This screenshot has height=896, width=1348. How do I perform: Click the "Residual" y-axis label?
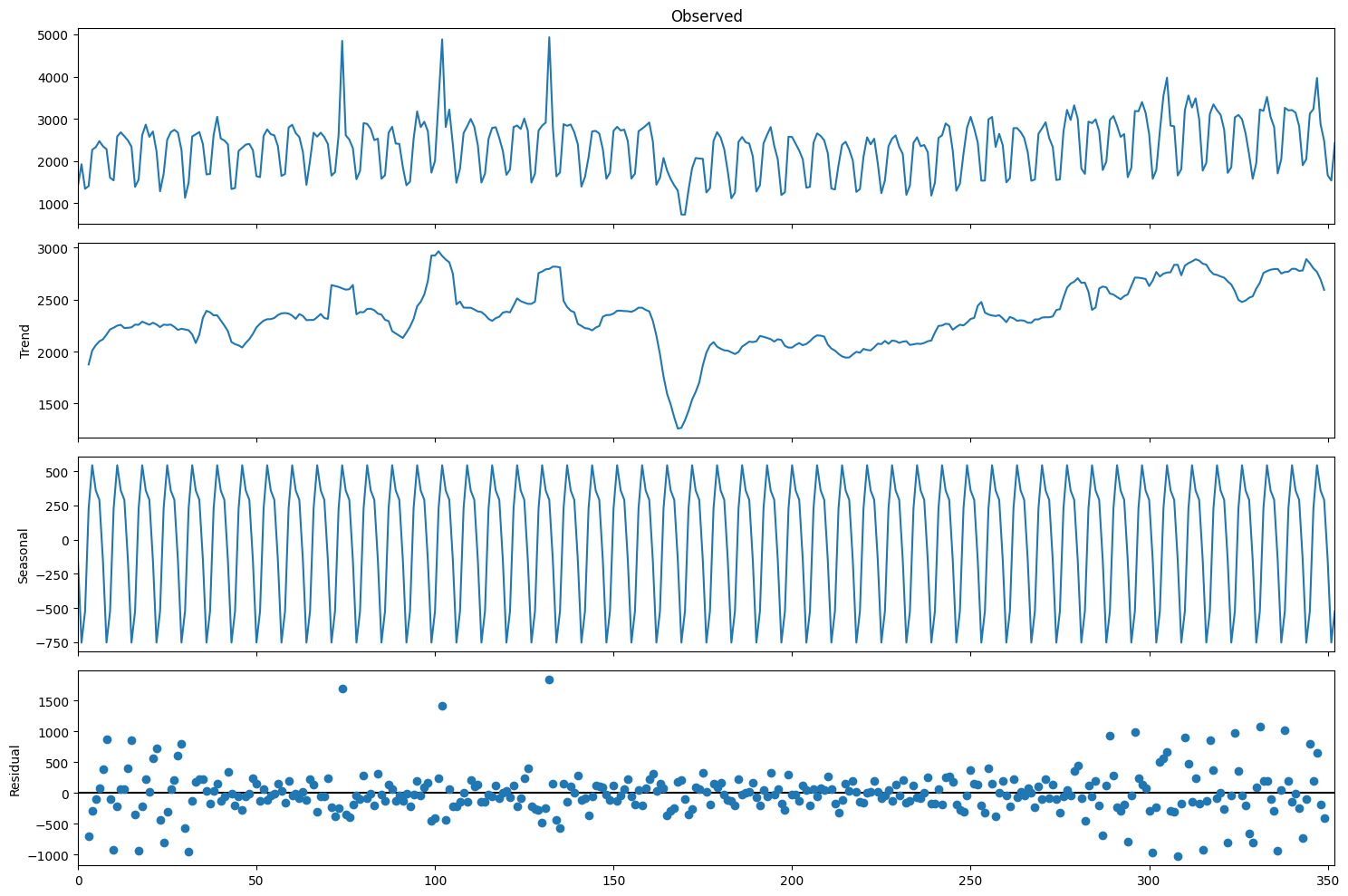(x=15, y=770)
